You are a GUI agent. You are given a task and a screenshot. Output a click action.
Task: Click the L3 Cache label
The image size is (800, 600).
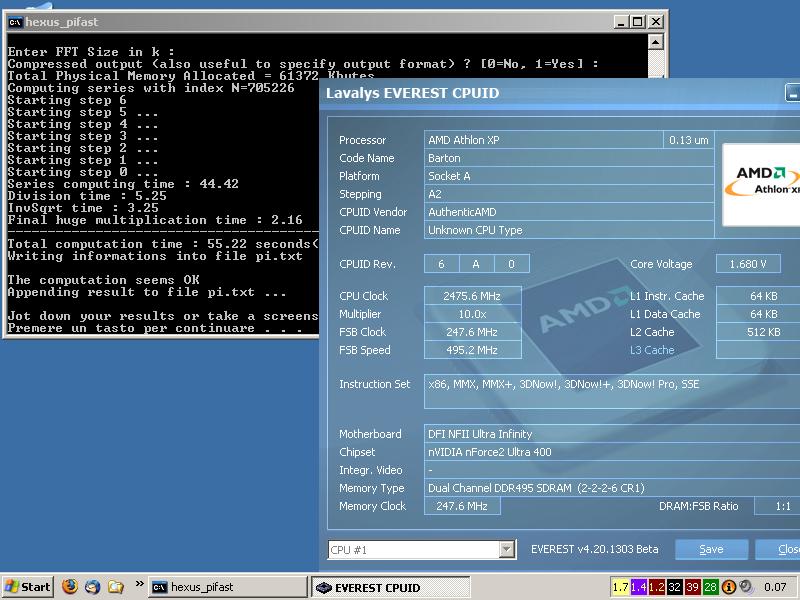click(652, 350)
